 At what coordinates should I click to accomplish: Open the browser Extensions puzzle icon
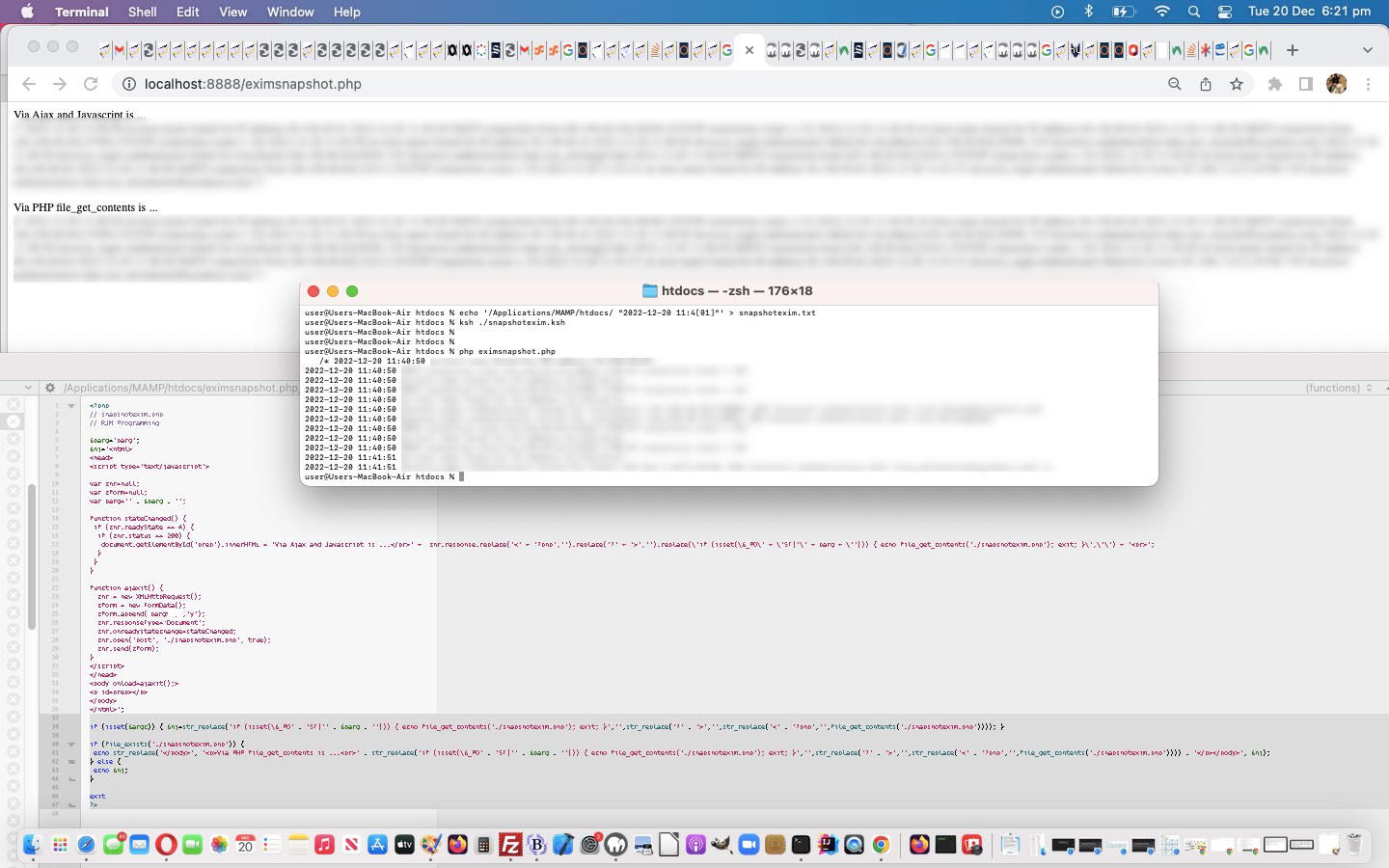(1274, 84)
